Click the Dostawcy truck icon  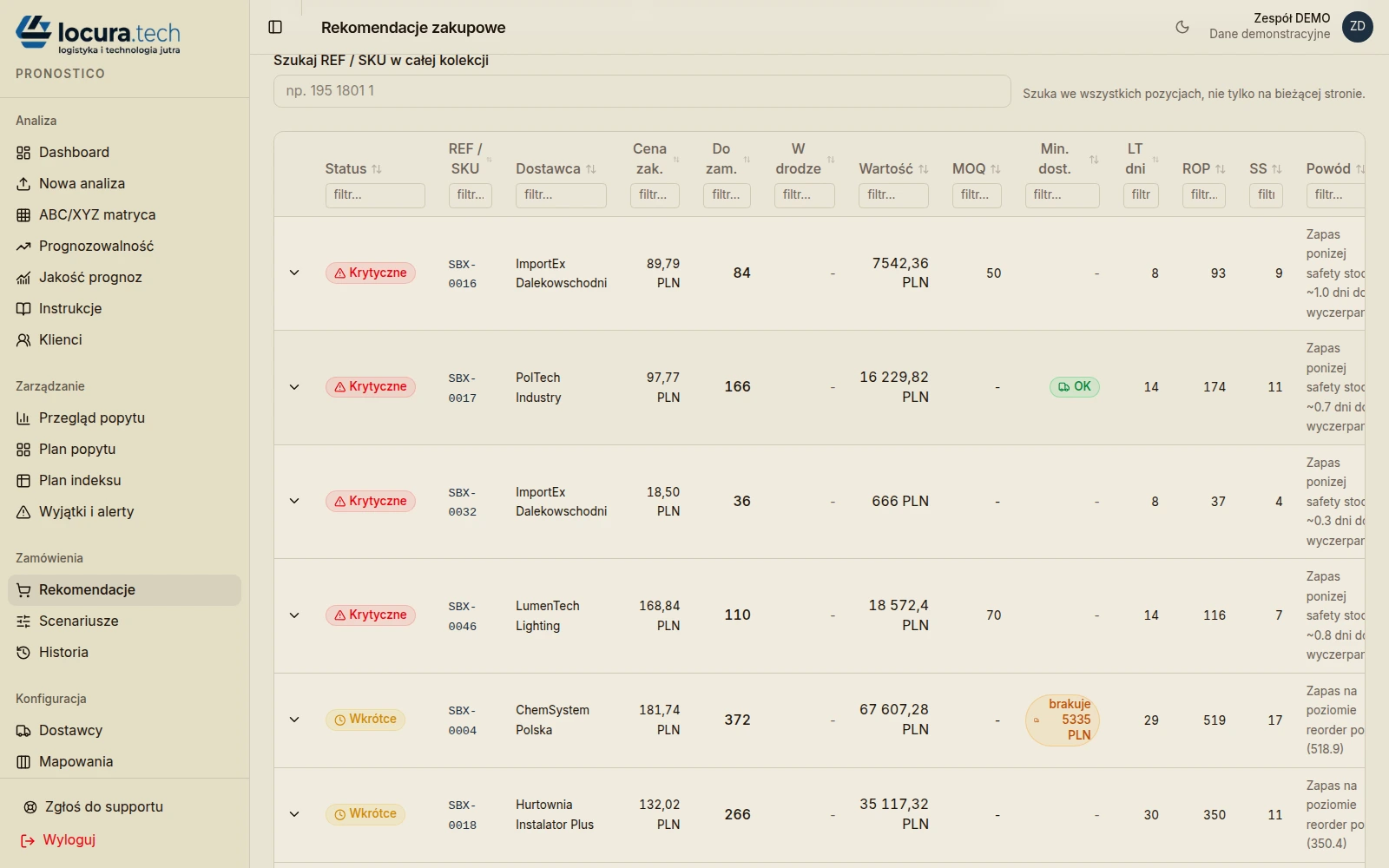(x=23, y=731)
